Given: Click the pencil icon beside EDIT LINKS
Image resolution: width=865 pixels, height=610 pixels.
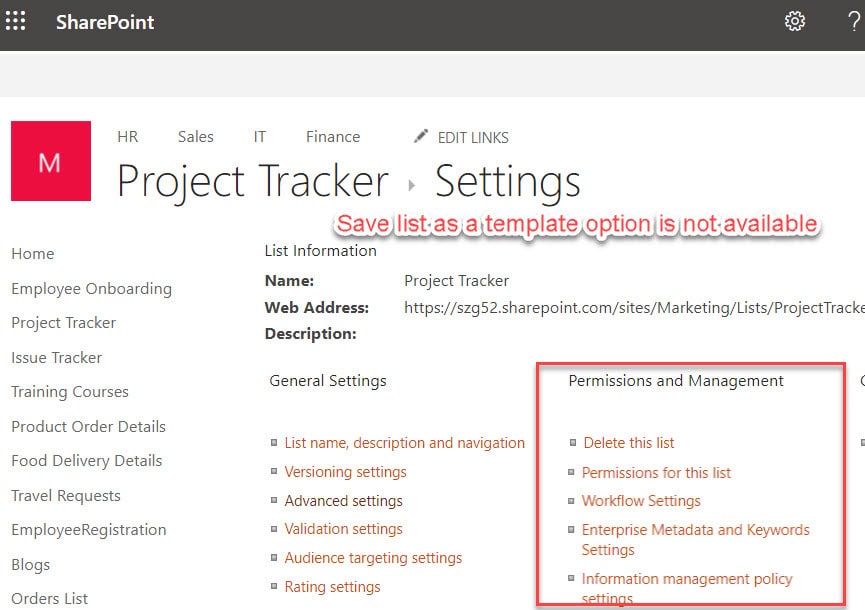Looking at the screenshot, I should tap(421, 136).
